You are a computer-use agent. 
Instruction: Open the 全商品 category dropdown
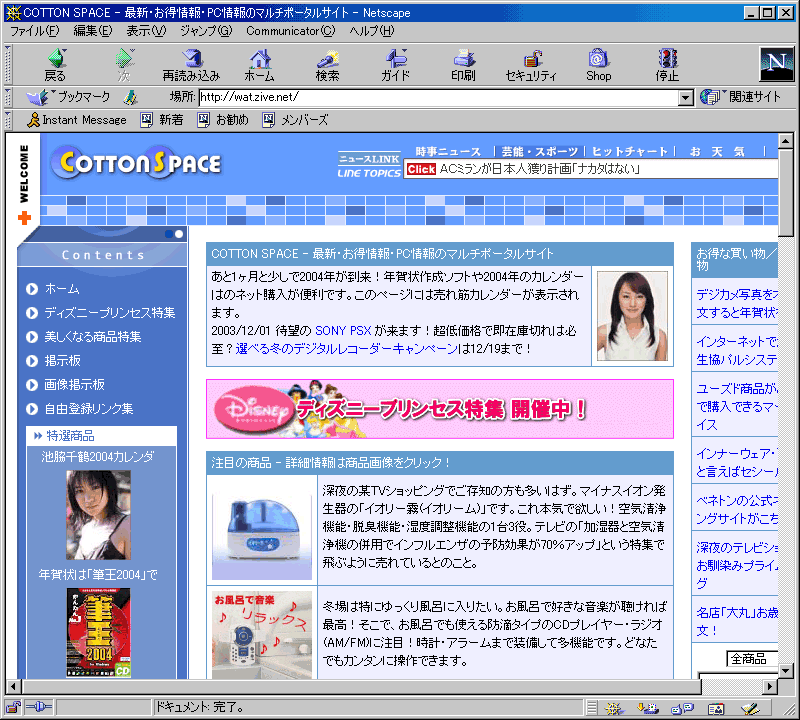click(752, 659)
